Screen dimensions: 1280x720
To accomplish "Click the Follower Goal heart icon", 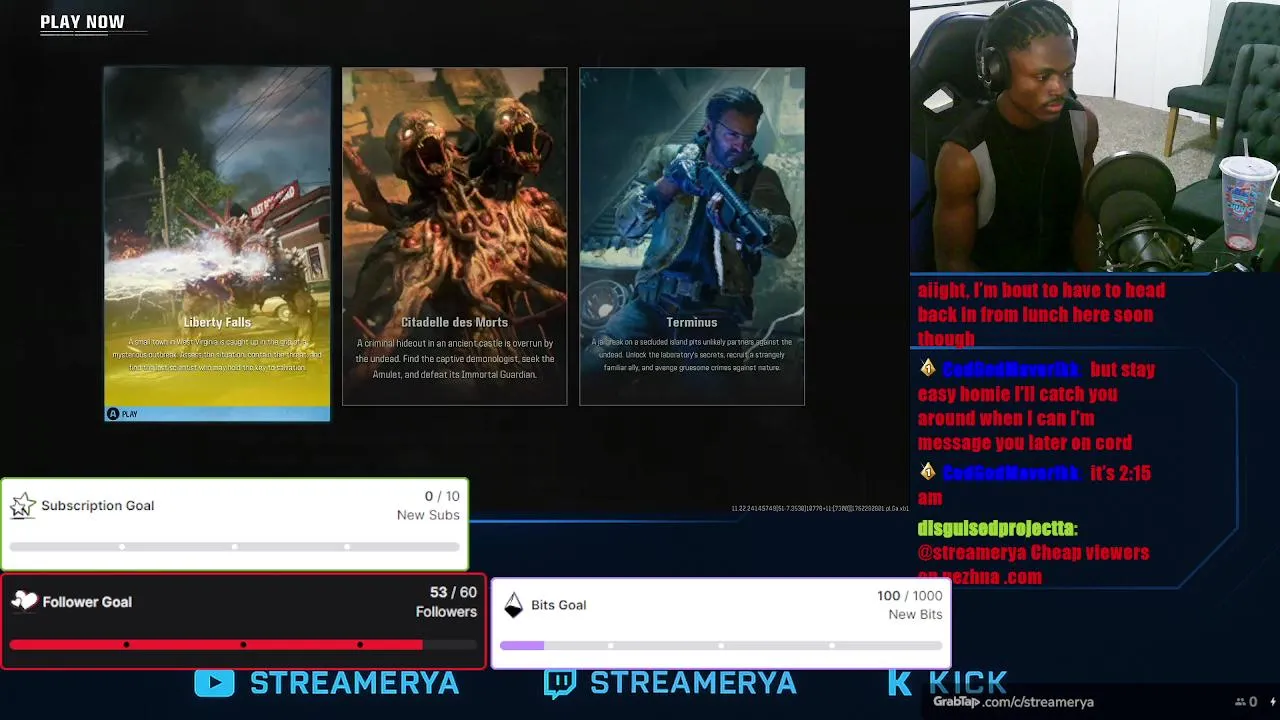I will tap(24, 601).
